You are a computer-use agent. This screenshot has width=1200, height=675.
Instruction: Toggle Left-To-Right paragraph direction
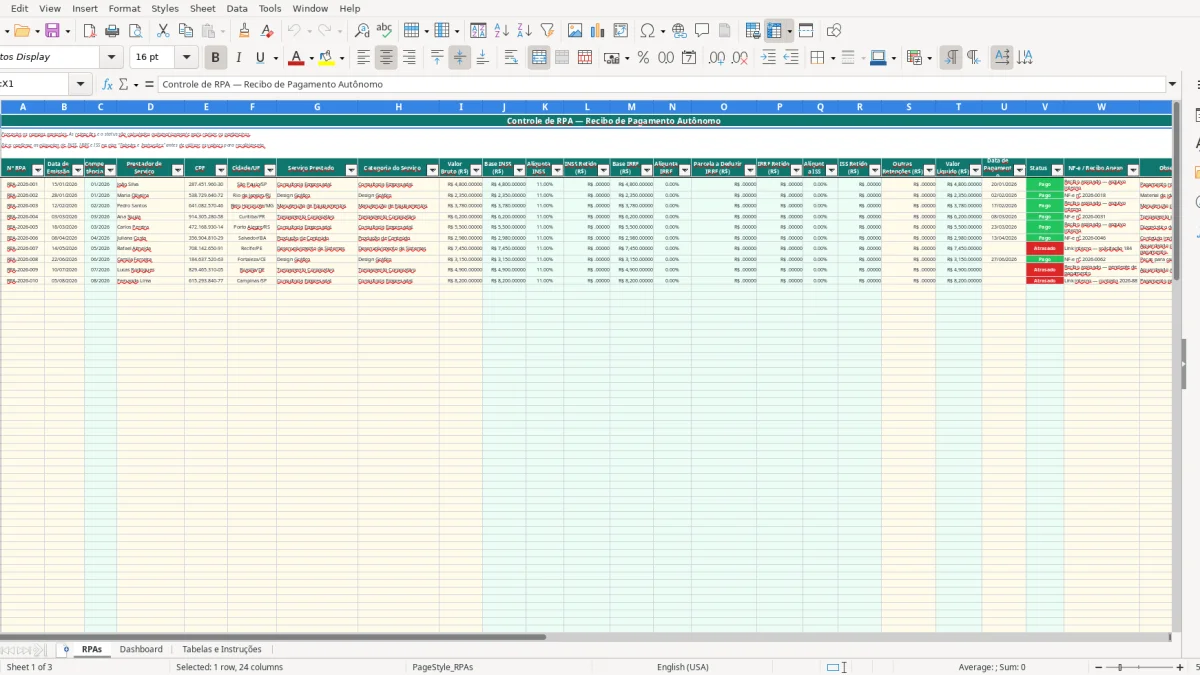[x=951, y=58]
